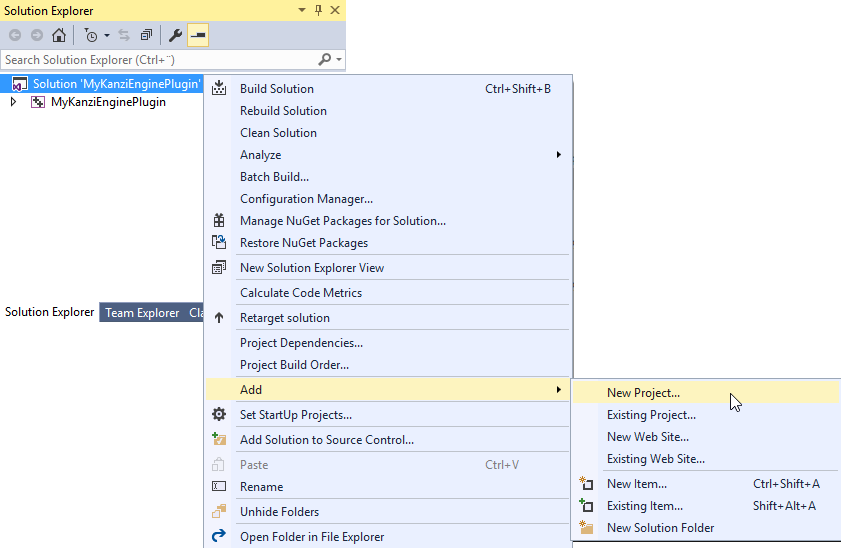Click the Pending Changes Filter clock icon
The width and height of the screenshot is (841, 548).
[x=90, y=35]
